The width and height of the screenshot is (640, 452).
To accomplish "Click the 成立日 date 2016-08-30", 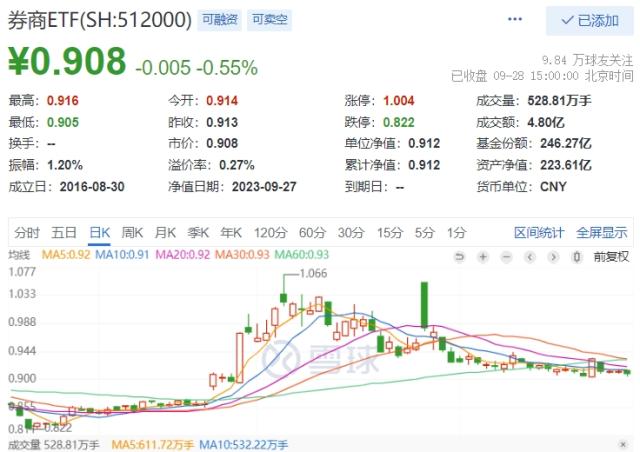I will 92,187.
